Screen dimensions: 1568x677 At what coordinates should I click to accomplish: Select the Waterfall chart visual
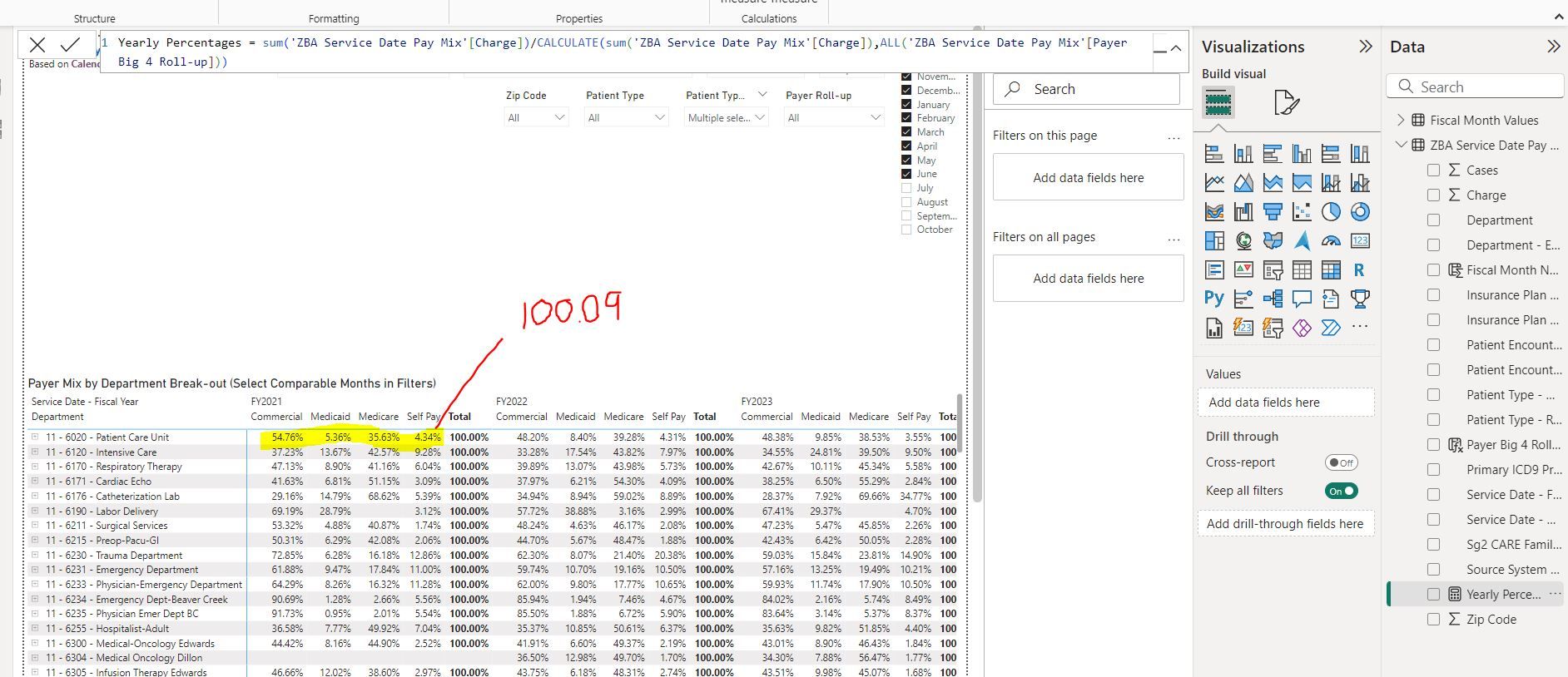click(1243, 211)
